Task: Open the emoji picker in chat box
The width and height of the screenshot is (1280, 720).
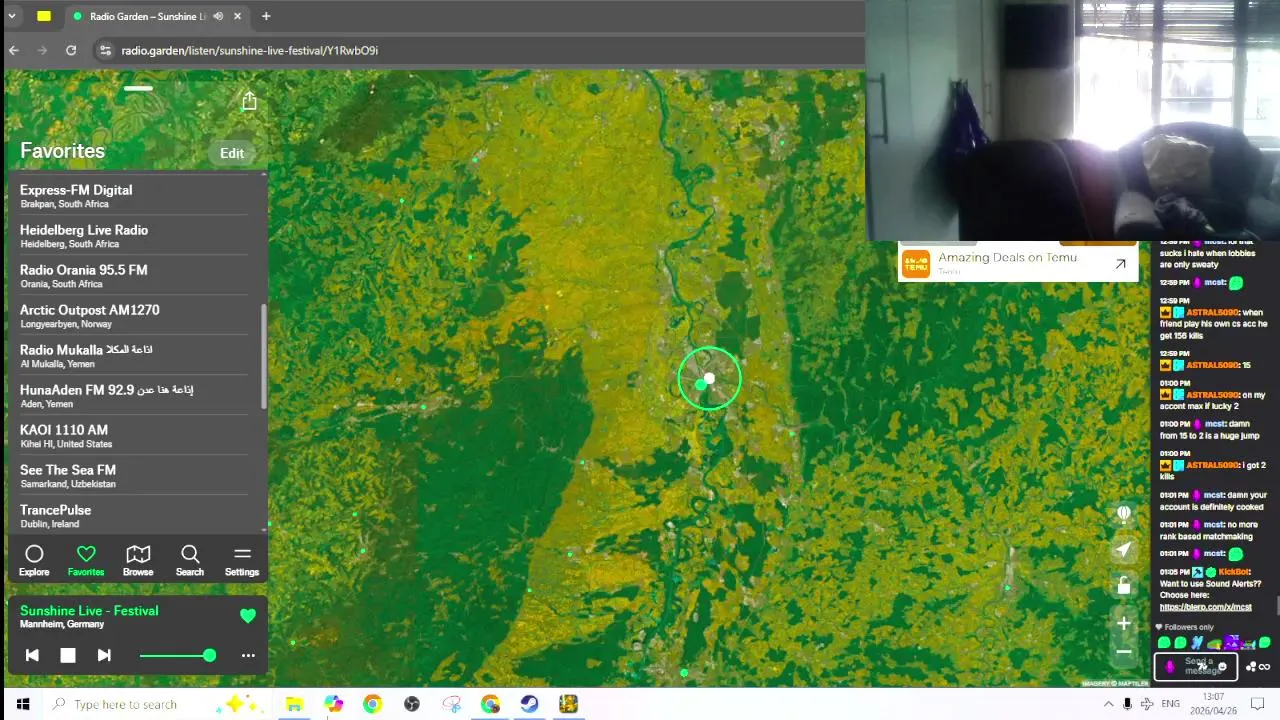Action: (x=1222, y=667)
